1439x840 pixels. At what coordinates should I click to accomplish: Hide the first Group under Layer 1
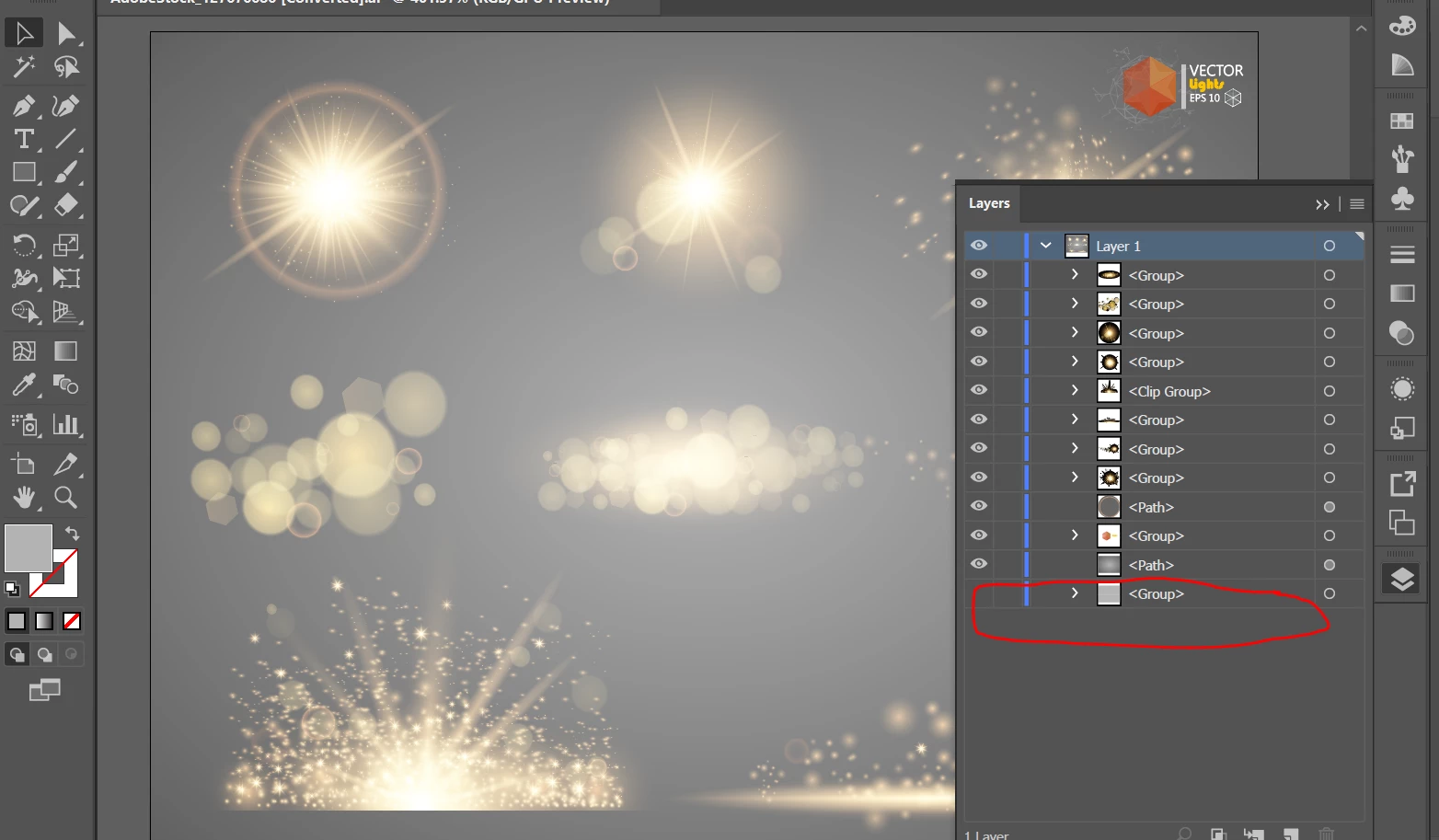pos(979,274)
